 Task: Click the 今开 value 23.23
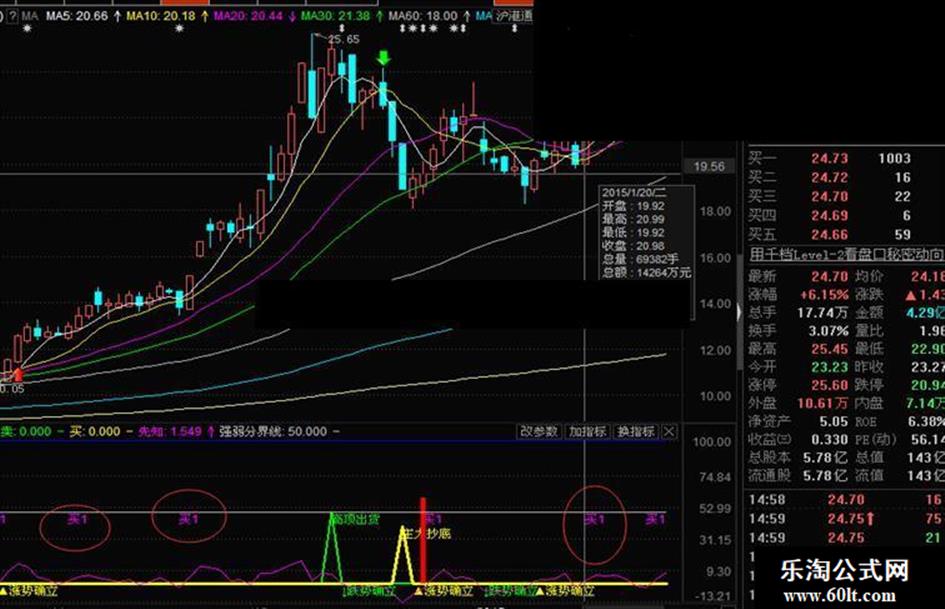[x=829, y=367]
